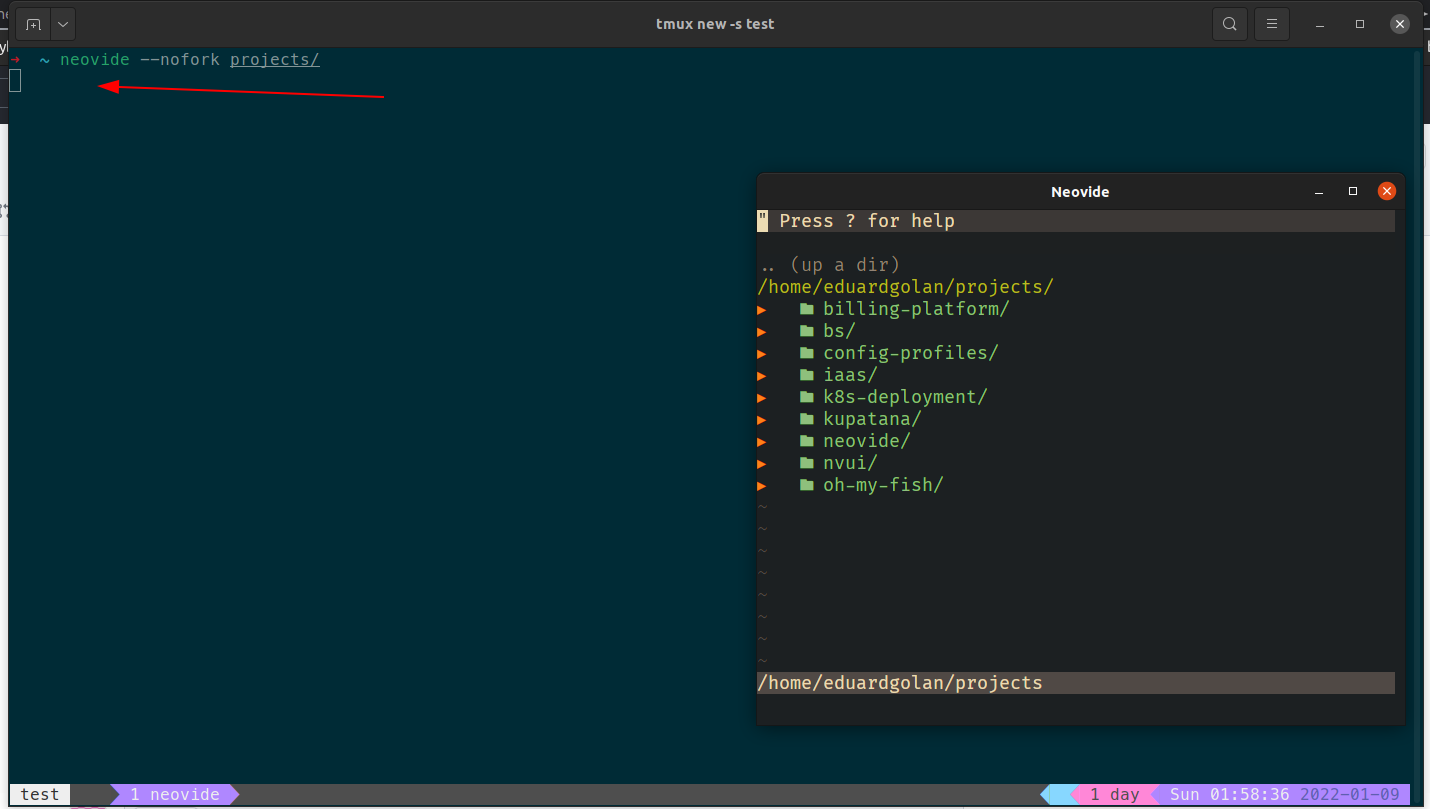This screenshot has height=809, width=1430.
Task: Click the folder icon beside kupatana
Action: pyautogui.click(x=806, y=418)
